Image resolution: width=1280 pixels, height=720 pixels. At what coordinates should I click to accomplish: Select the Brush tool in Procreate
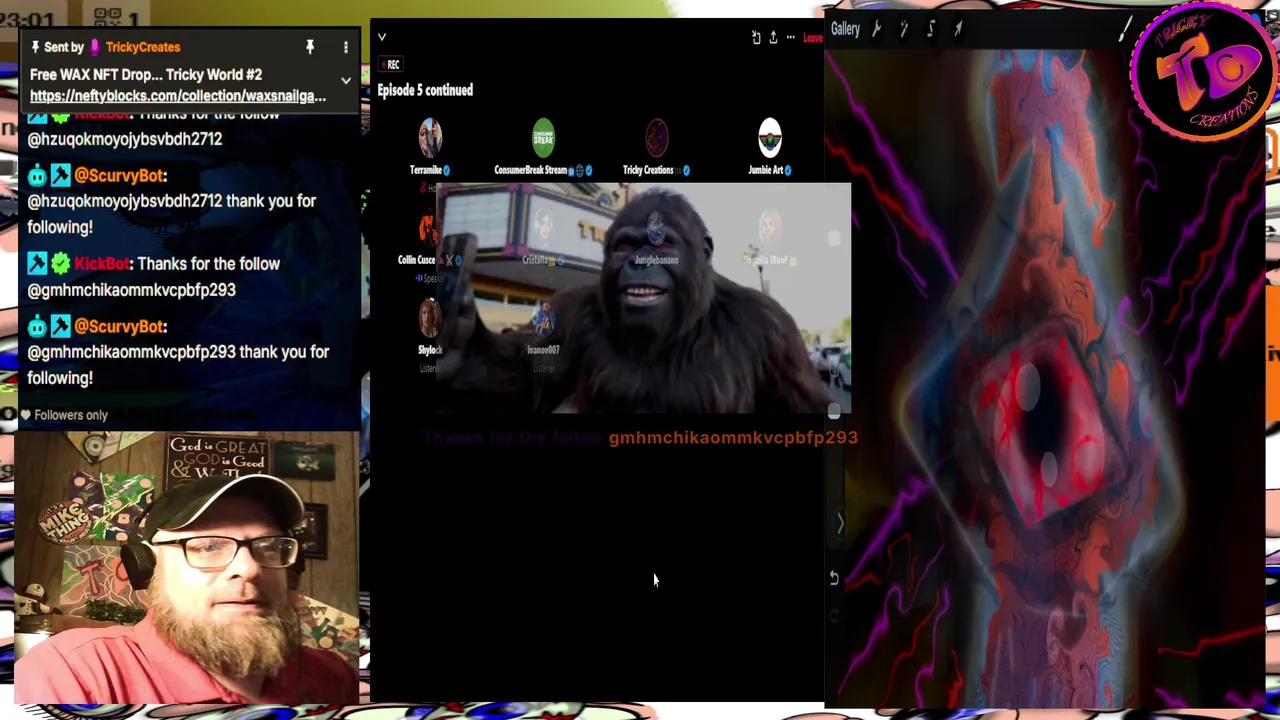click(1124, 30)
